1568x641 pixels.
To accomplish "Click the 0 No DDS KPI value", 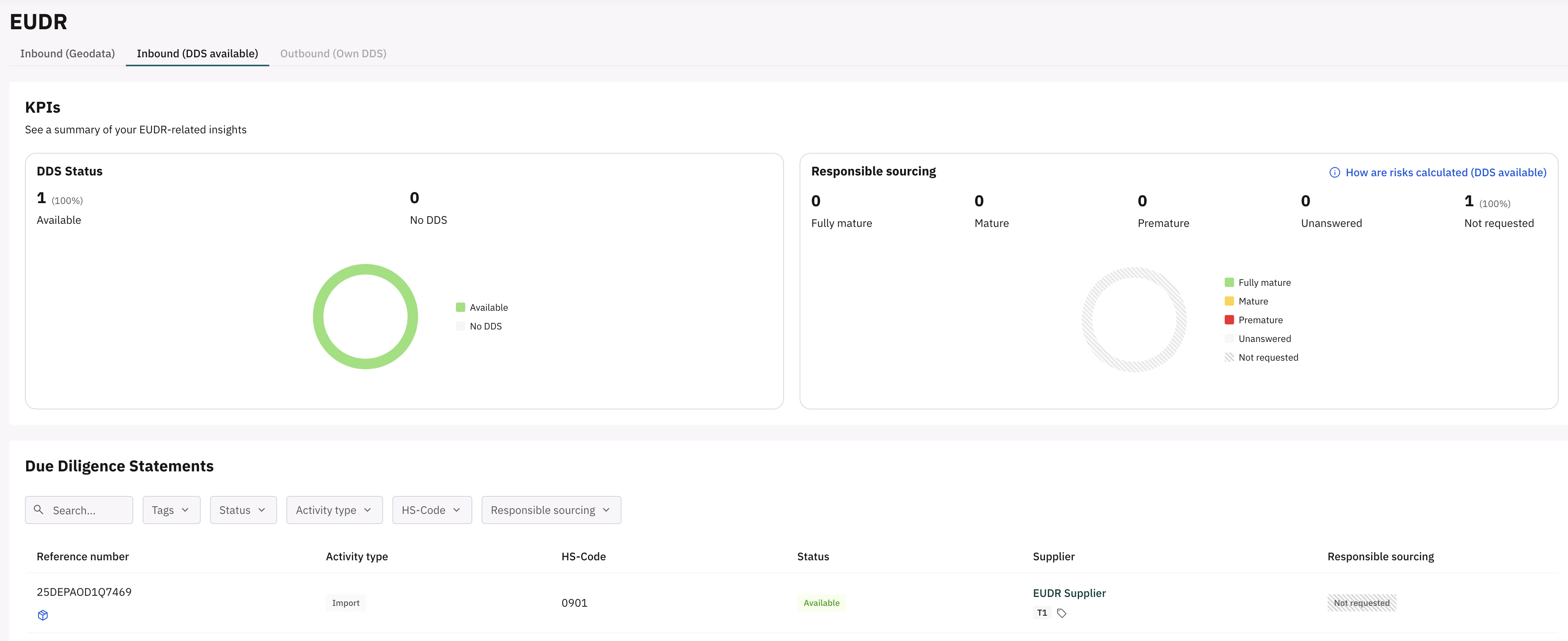I will click(x=415, y=198).
